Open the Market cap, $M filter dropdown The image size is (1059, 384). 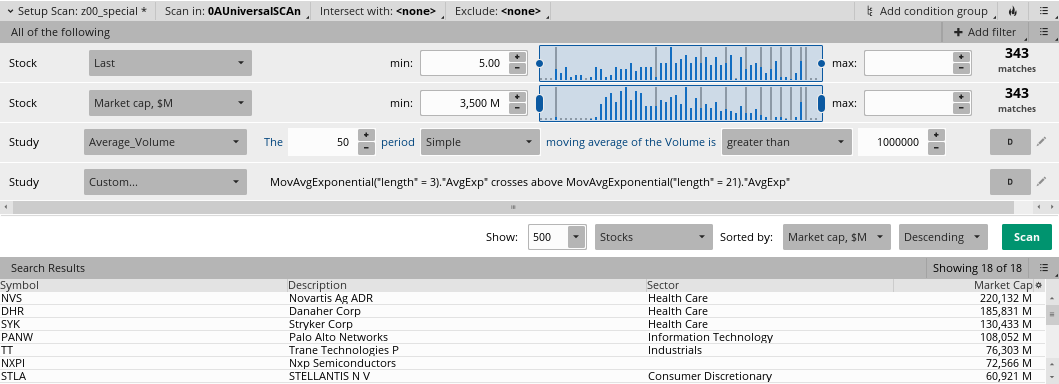(x=170, y=103)
